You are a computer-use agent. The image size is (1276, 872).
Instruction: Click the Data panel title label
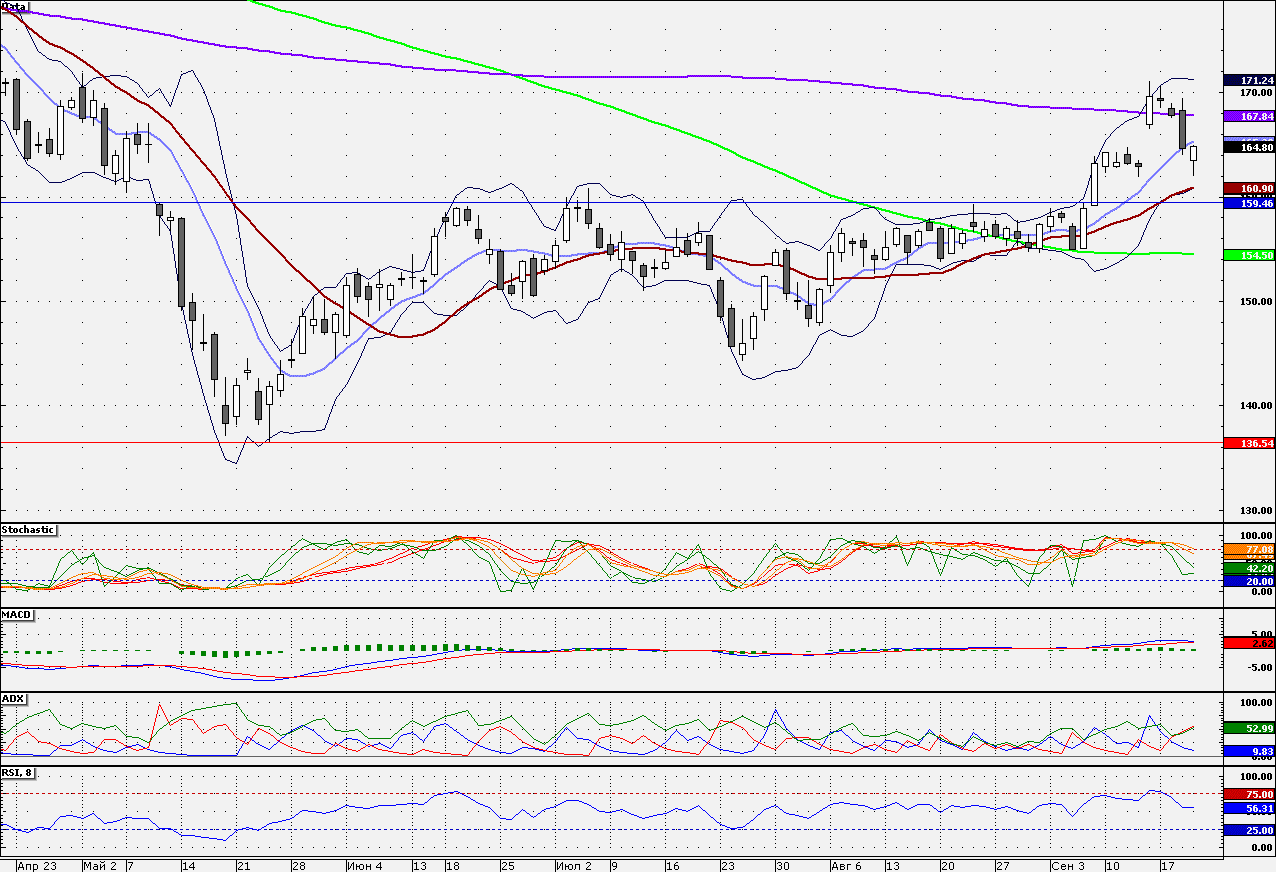click(x=15, y=7)
